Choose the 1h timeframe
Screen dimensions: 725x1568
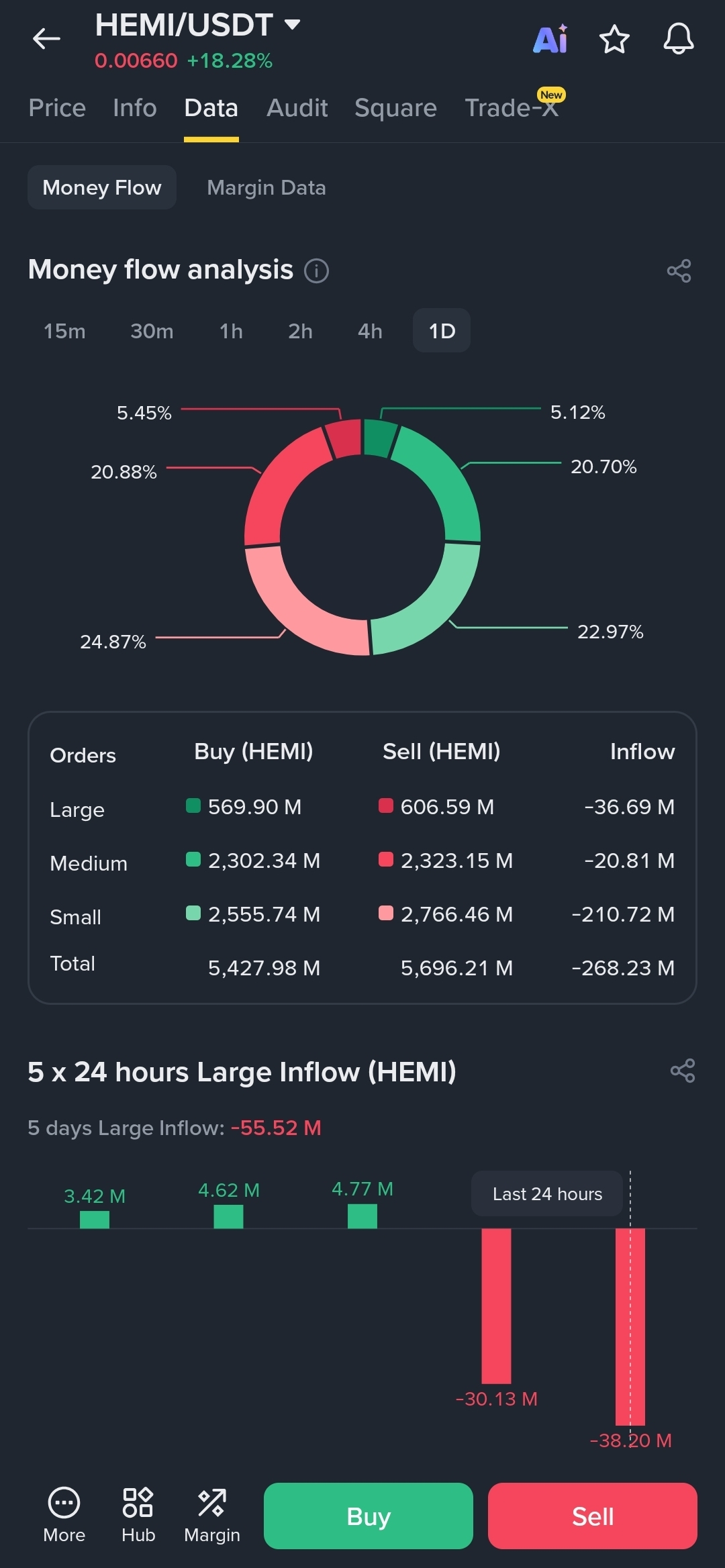coord(231,331)
